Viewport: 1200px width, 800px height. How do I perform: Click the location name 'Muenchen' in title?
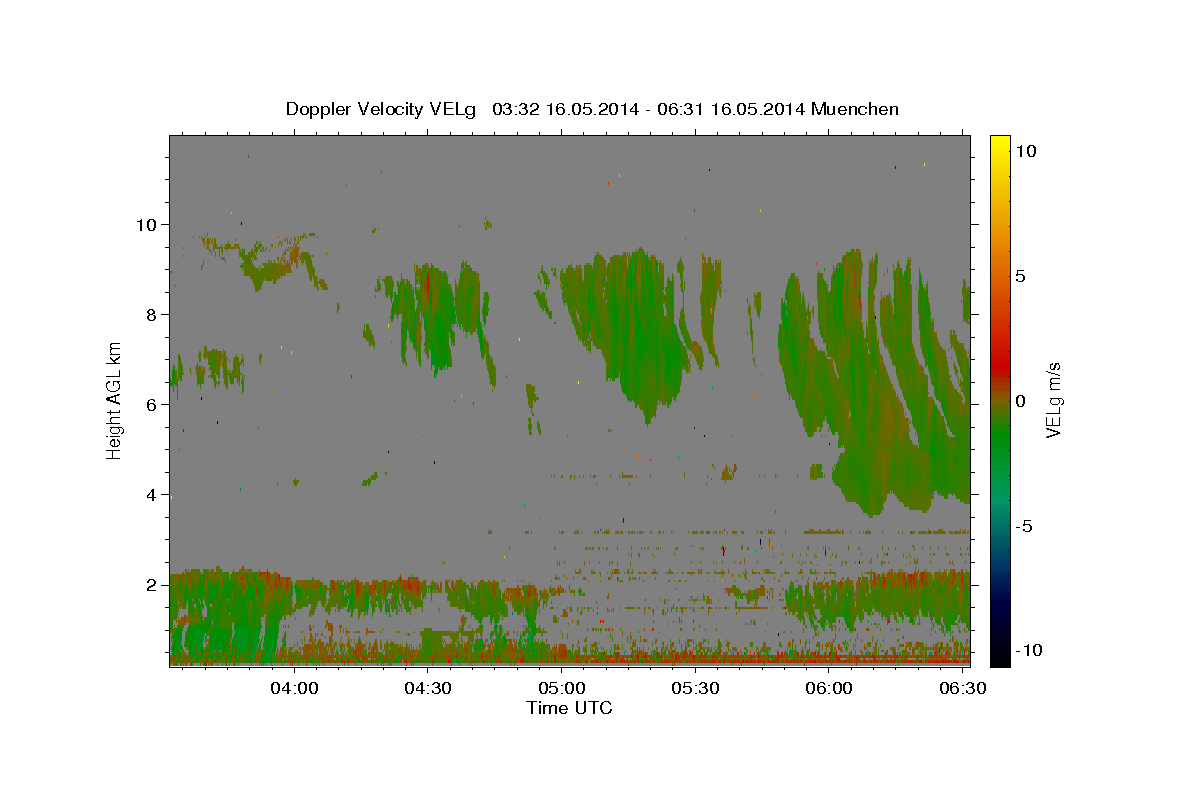point(855,109)
